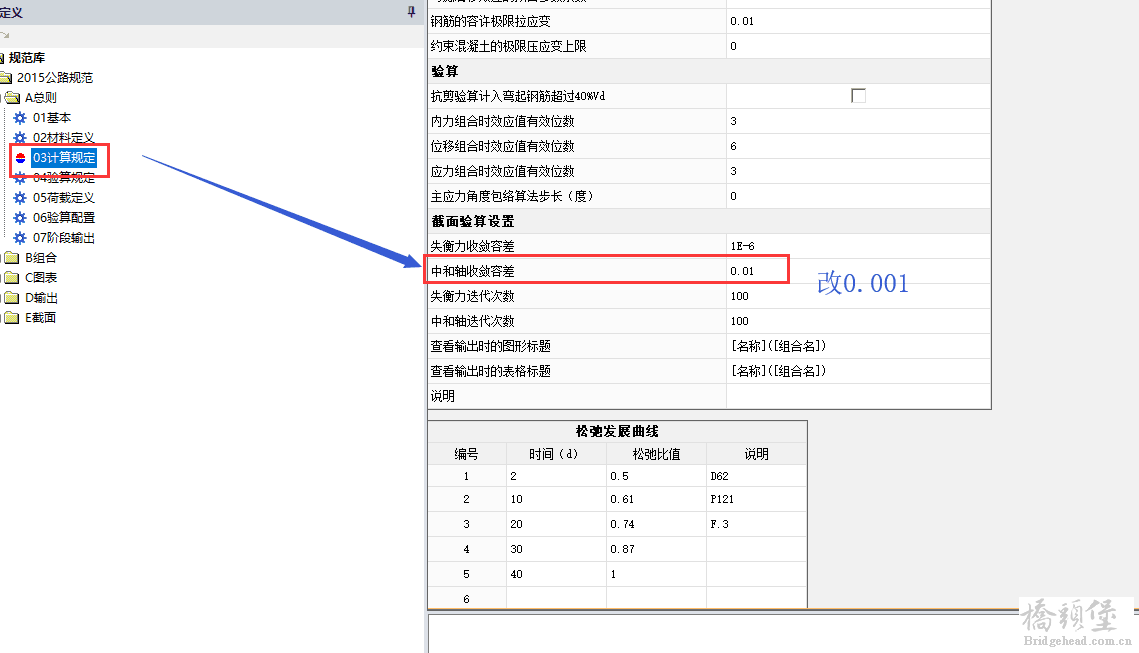Click red-blue icon beside 03计算规定
The image size is (1139, 653).
[x=20, y=158]
